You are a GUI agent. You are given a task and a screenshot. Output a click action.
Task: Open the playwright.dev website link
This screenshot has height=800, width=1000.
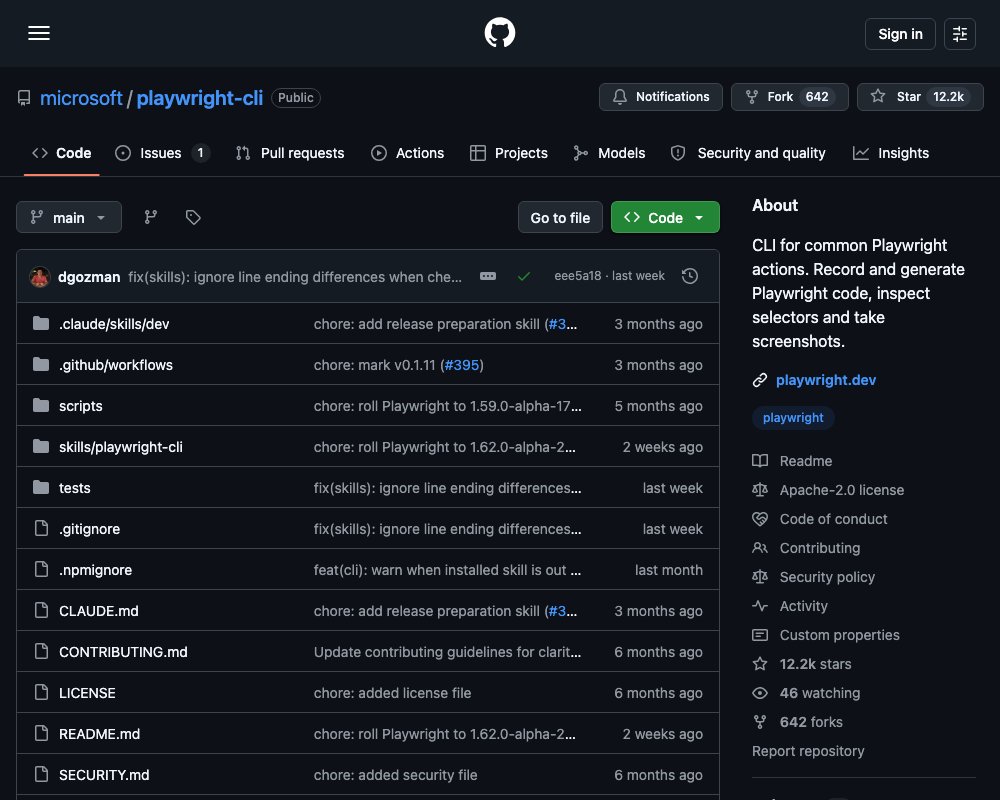pyautogui.click(x=825, y=380)
